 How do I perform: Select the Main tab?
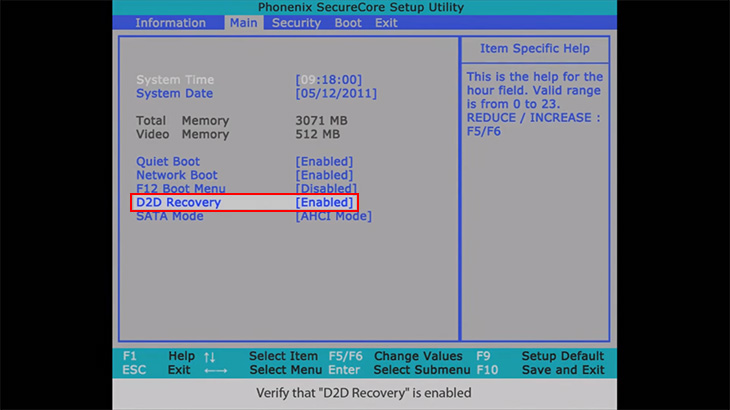pyautogui.click(x=243, y=23)
